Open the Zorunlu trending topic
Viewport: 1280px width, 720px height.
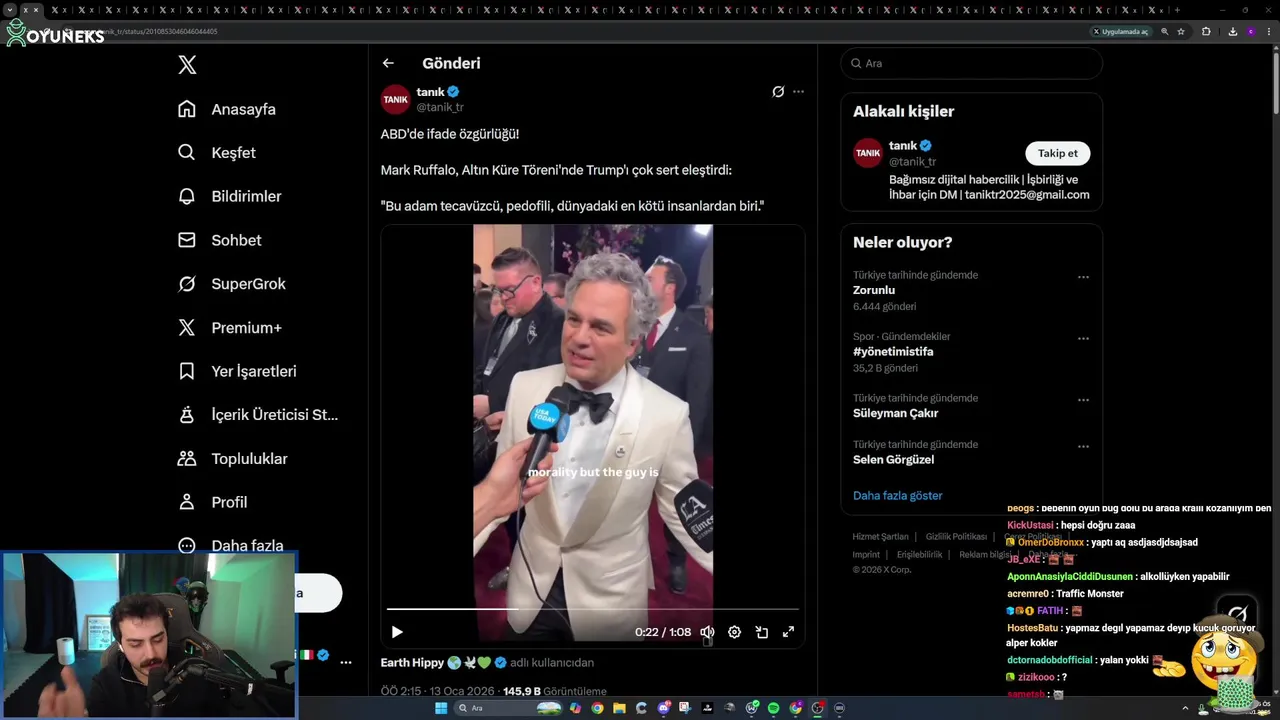tap(874, 290)
